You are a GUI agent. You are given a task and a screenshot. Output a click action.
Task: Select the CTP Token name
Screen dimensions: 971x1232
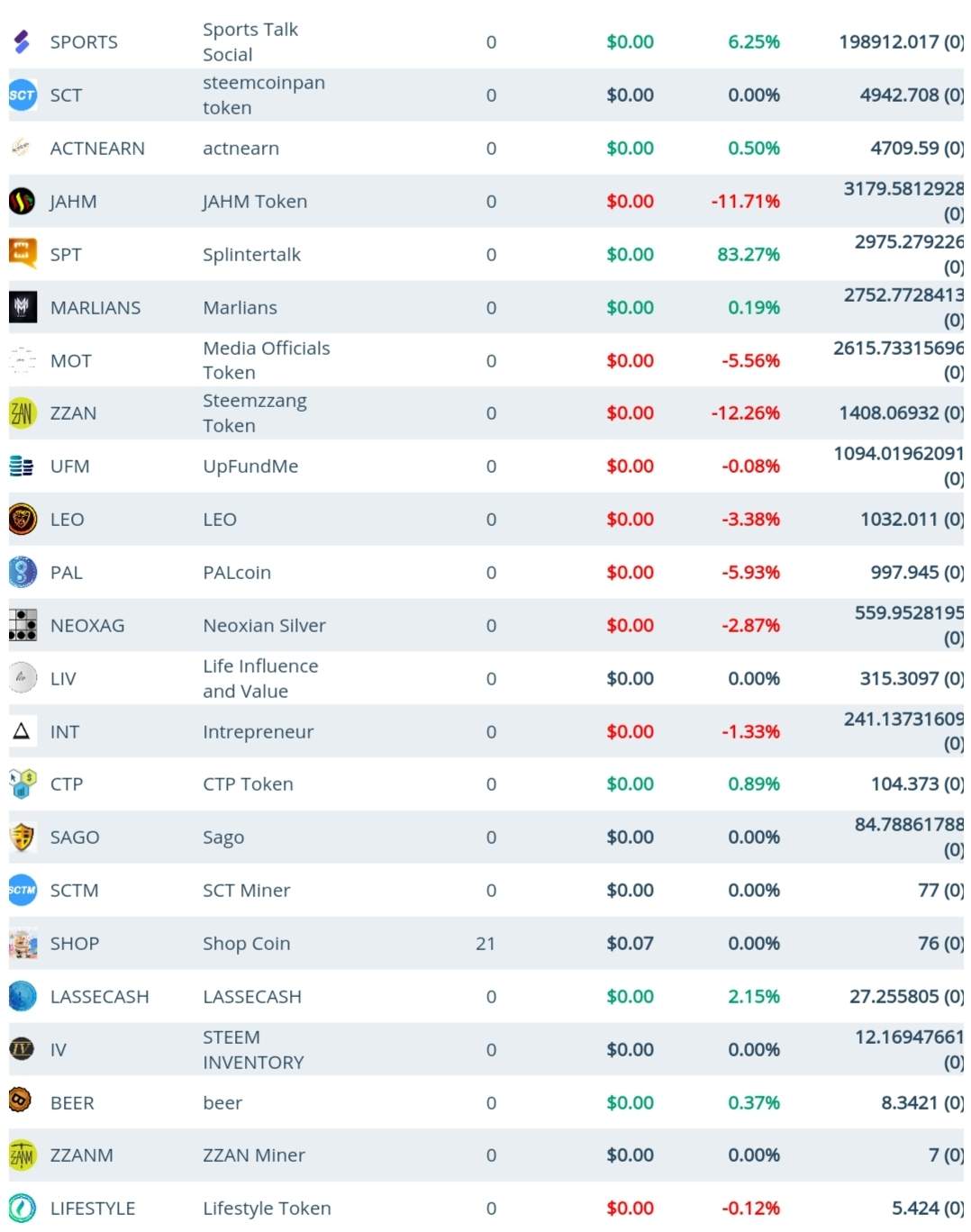(248, 784)
